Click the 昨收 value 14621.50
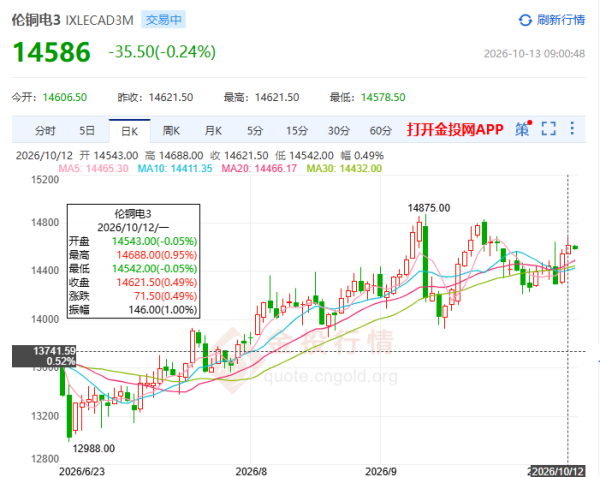The image size is (600, 477). (x=171, y=97)
